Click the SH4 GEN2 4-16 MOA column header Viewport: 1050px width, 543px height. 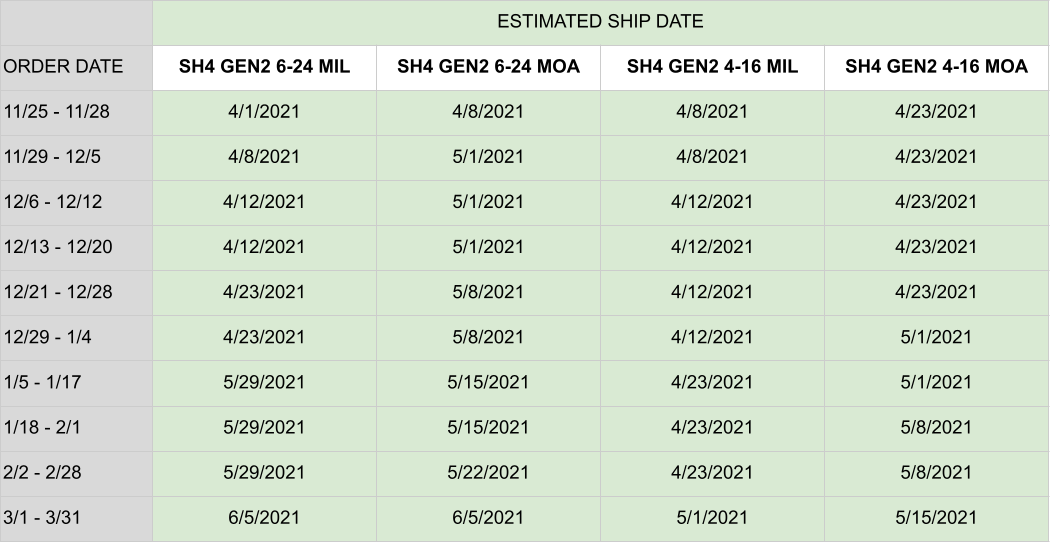click(x=936, y=68)
